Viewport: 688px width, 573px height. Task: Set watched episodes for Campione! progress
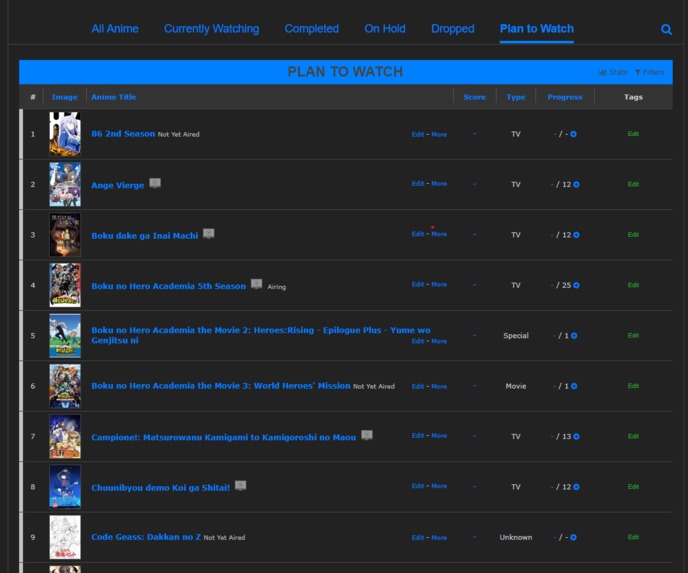click(x=552, y=437)
